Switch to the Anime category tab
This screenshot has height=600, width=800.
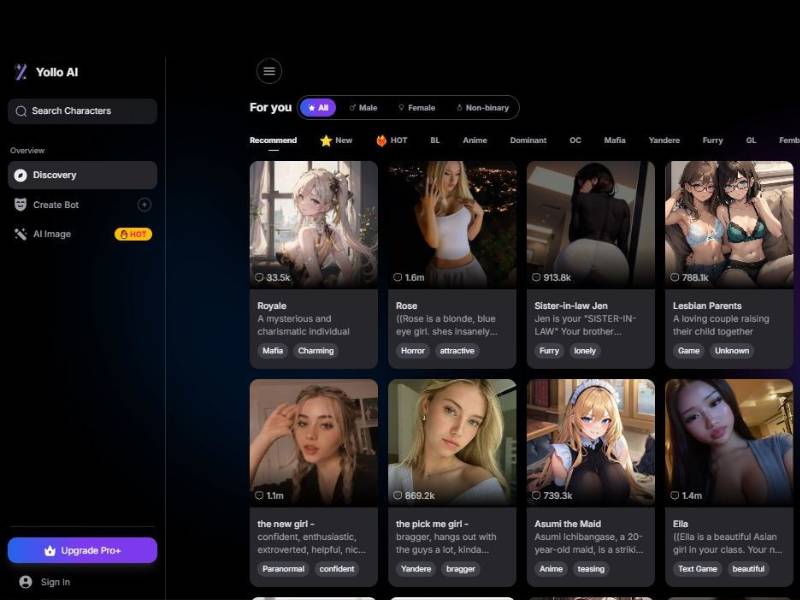click(x=474, y=140)
